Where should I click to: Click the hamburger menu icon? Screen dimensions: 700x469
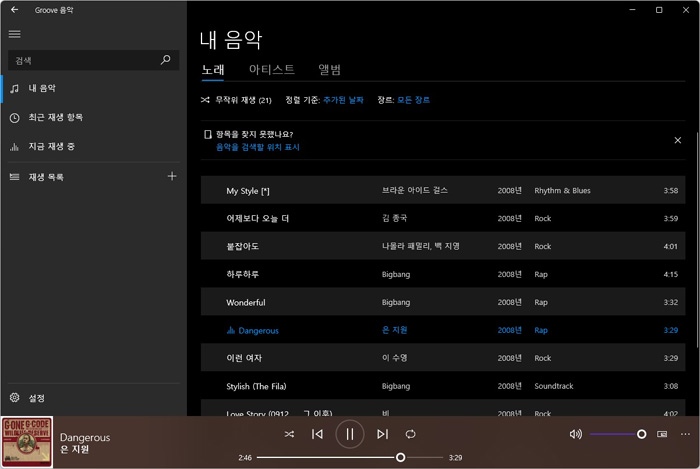click(x=14, y=34)
